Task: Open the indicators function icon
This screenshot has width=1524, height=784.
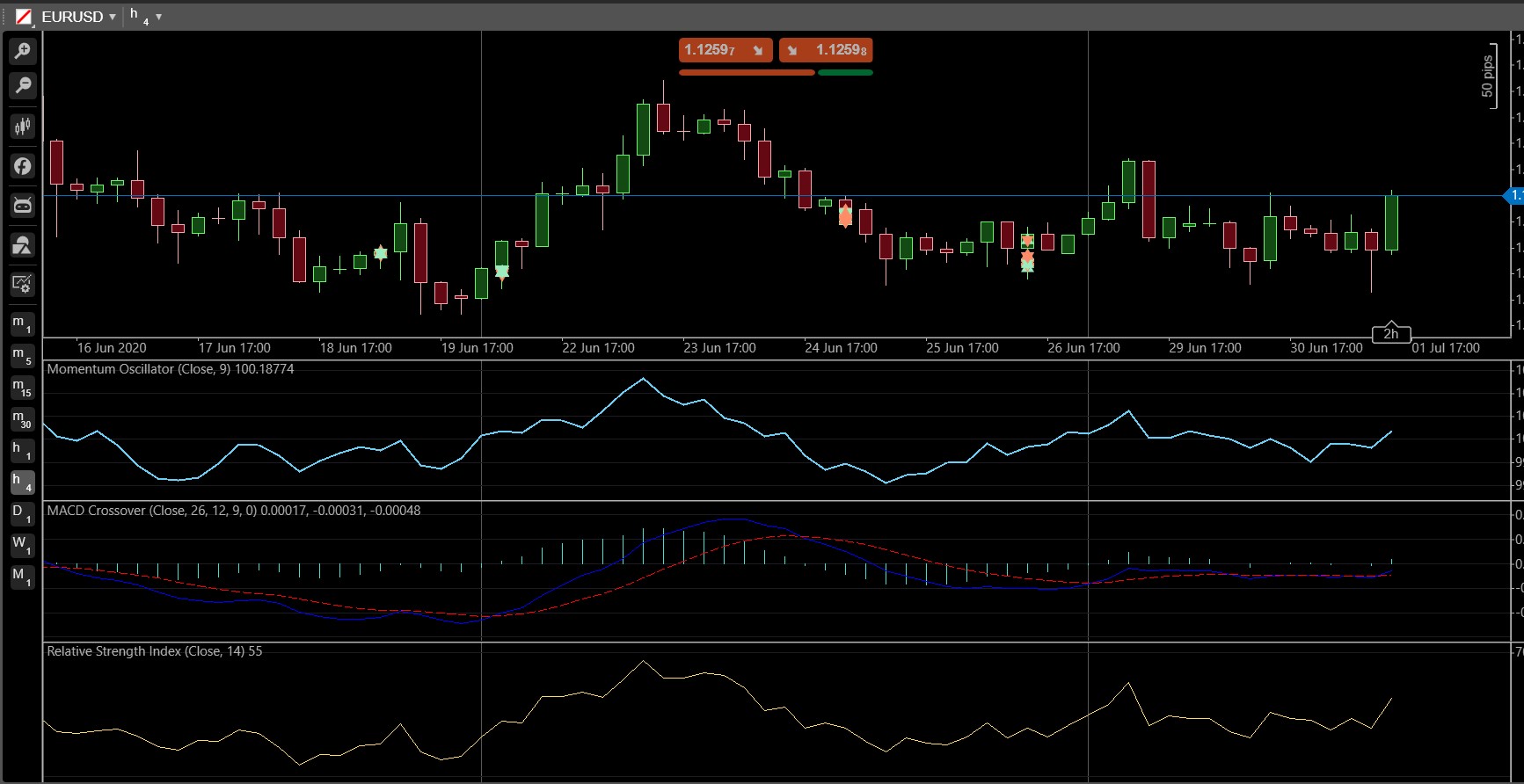Action: point(23,166)
